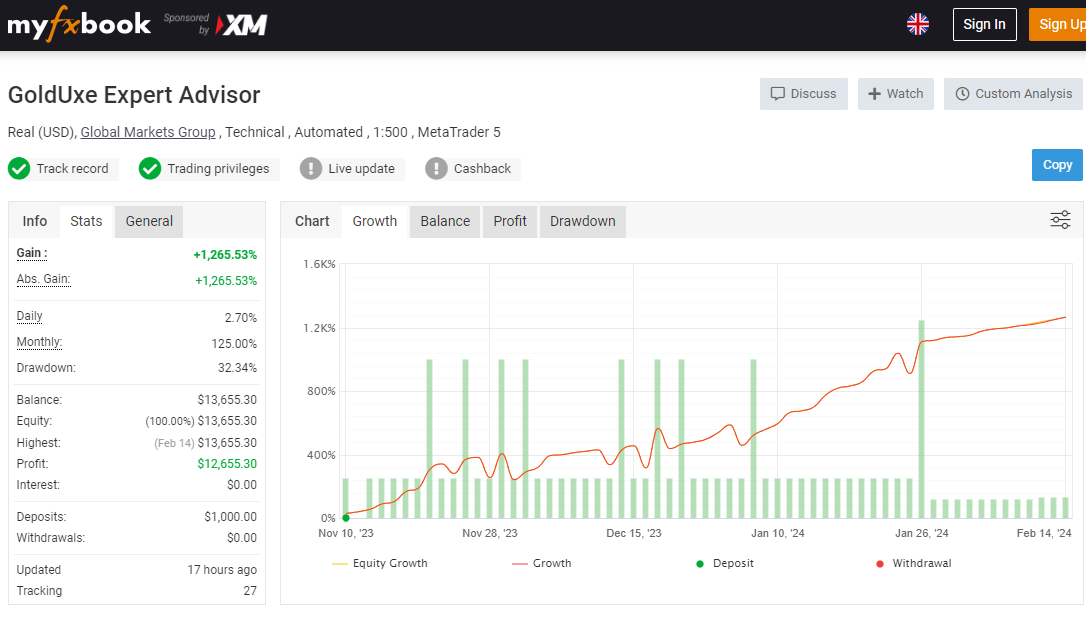1086x624 pixels.
Task: Select the Growth chart tab
Action: [x=375, y=222]
